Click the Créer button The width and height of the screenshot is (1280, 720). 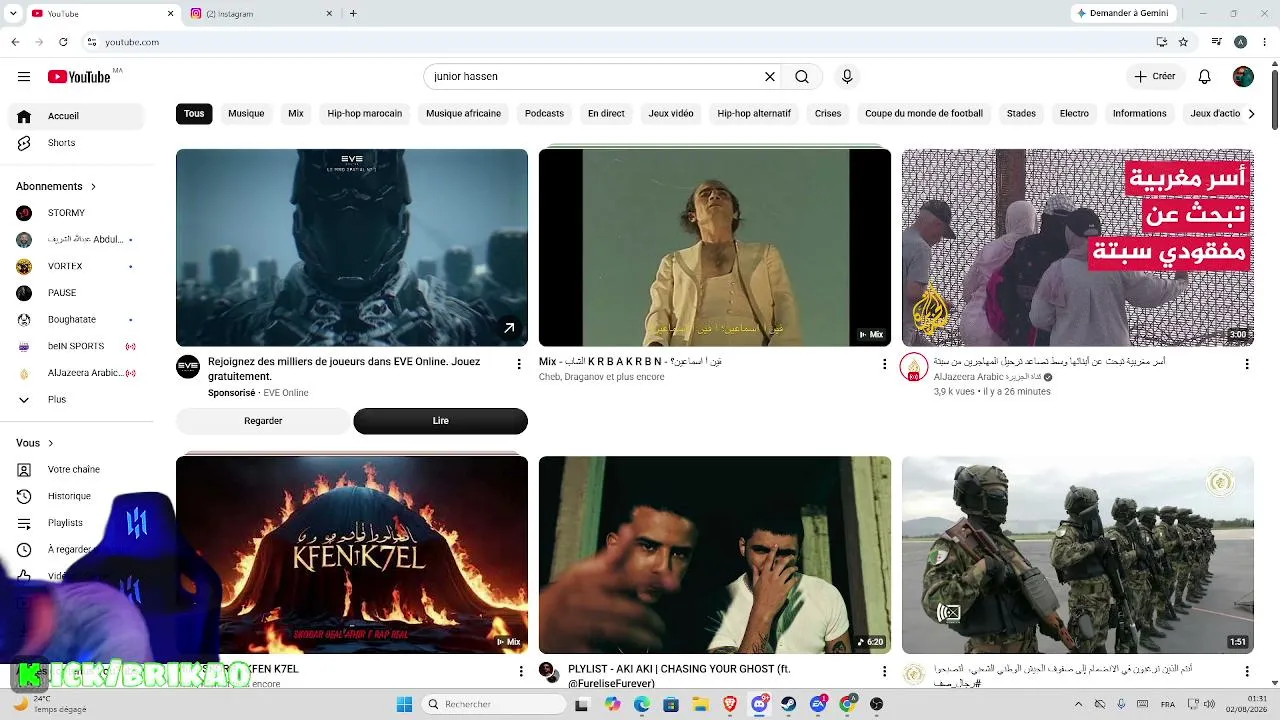click(x=1154, y=77)
